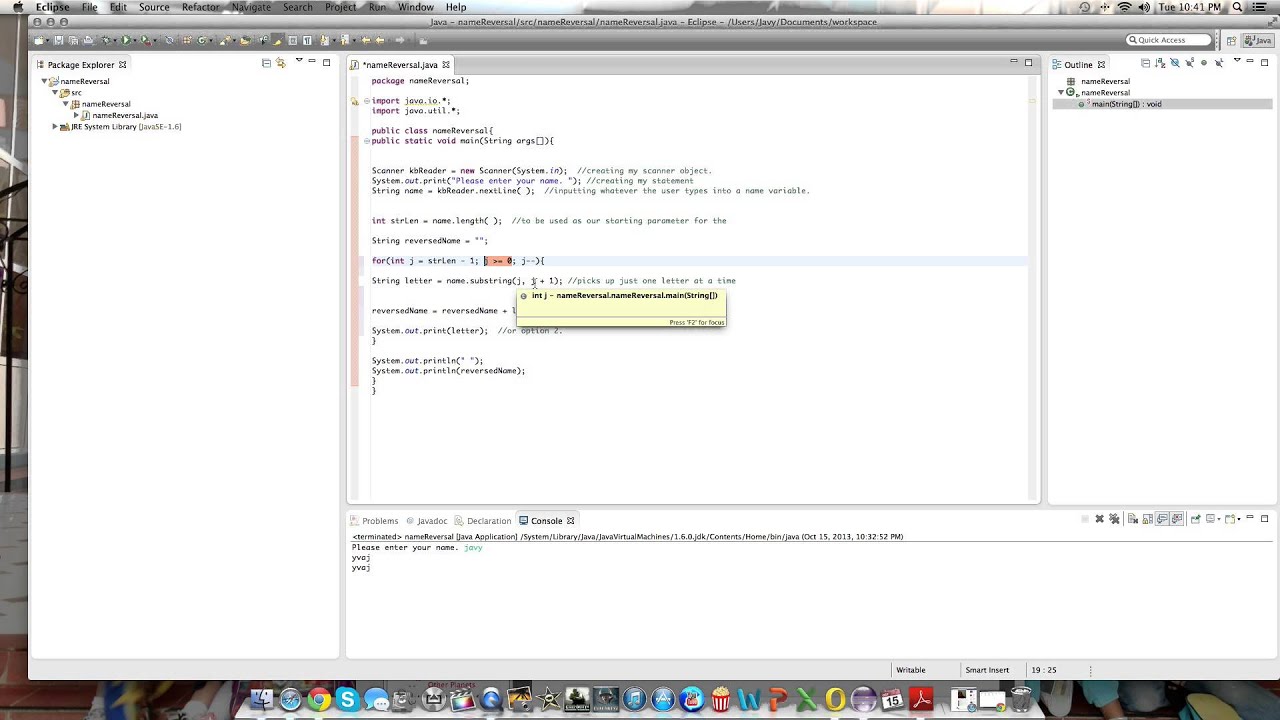Viewport: 1280px width, 720px height.
Task: Open Package Explorer view menu triangle
Action: 298,61
